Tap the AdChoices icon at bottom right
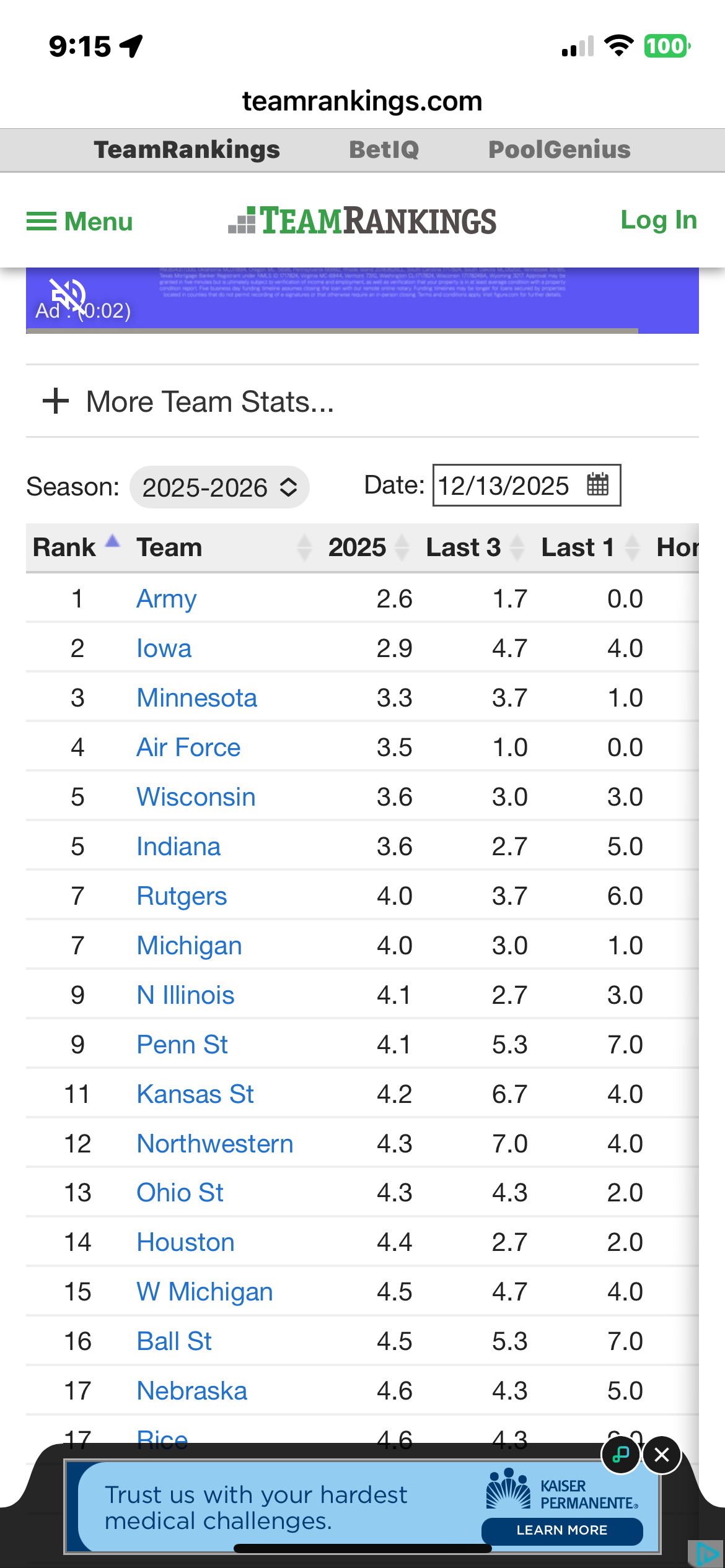 click(x=707, y=1553)
